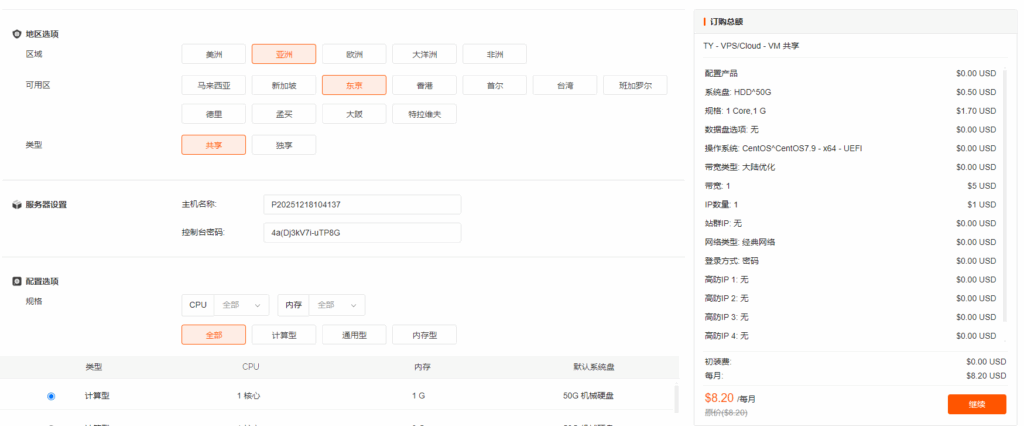Select the 全部 spec tab
Image resolution: width=1024 pixels, height=426 pixels.
[x=213, y=335]
